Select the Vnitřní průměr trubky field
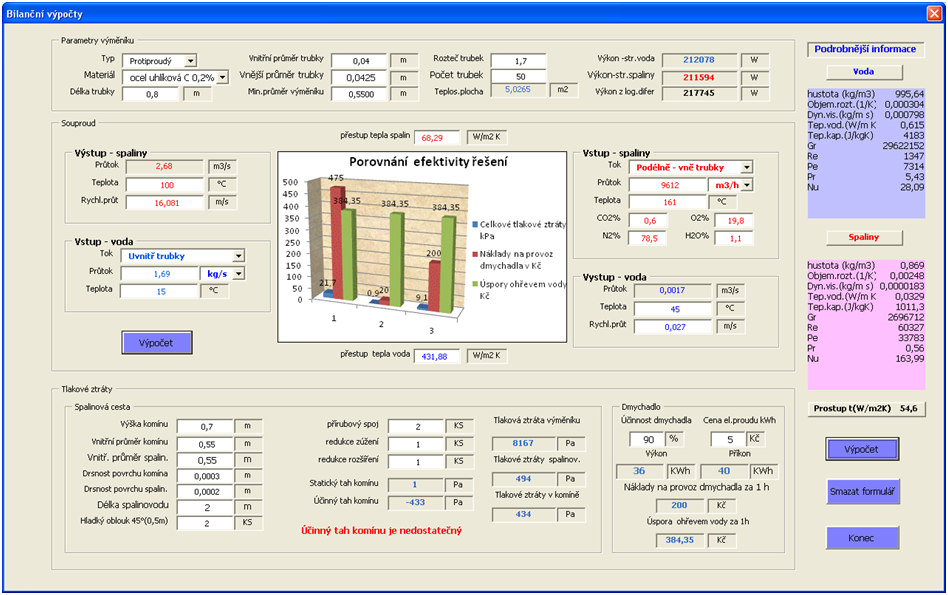948x595 pixels. click(359, 61)
